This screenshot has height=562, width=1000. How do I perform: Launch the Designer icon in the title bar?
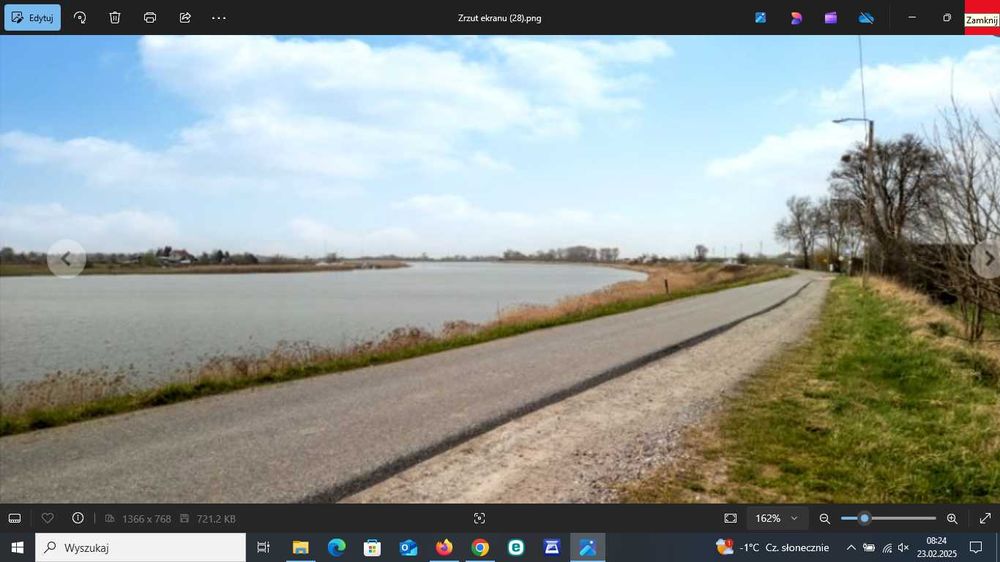[796, 18]
